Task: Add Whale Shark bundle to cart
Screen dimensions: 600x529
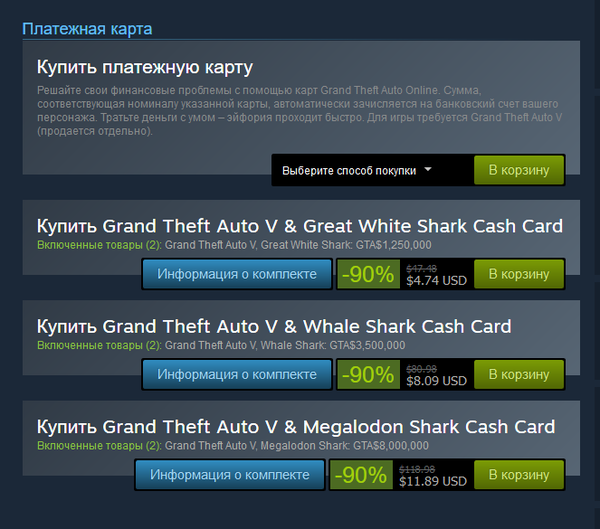Action: tap(519, 374)
